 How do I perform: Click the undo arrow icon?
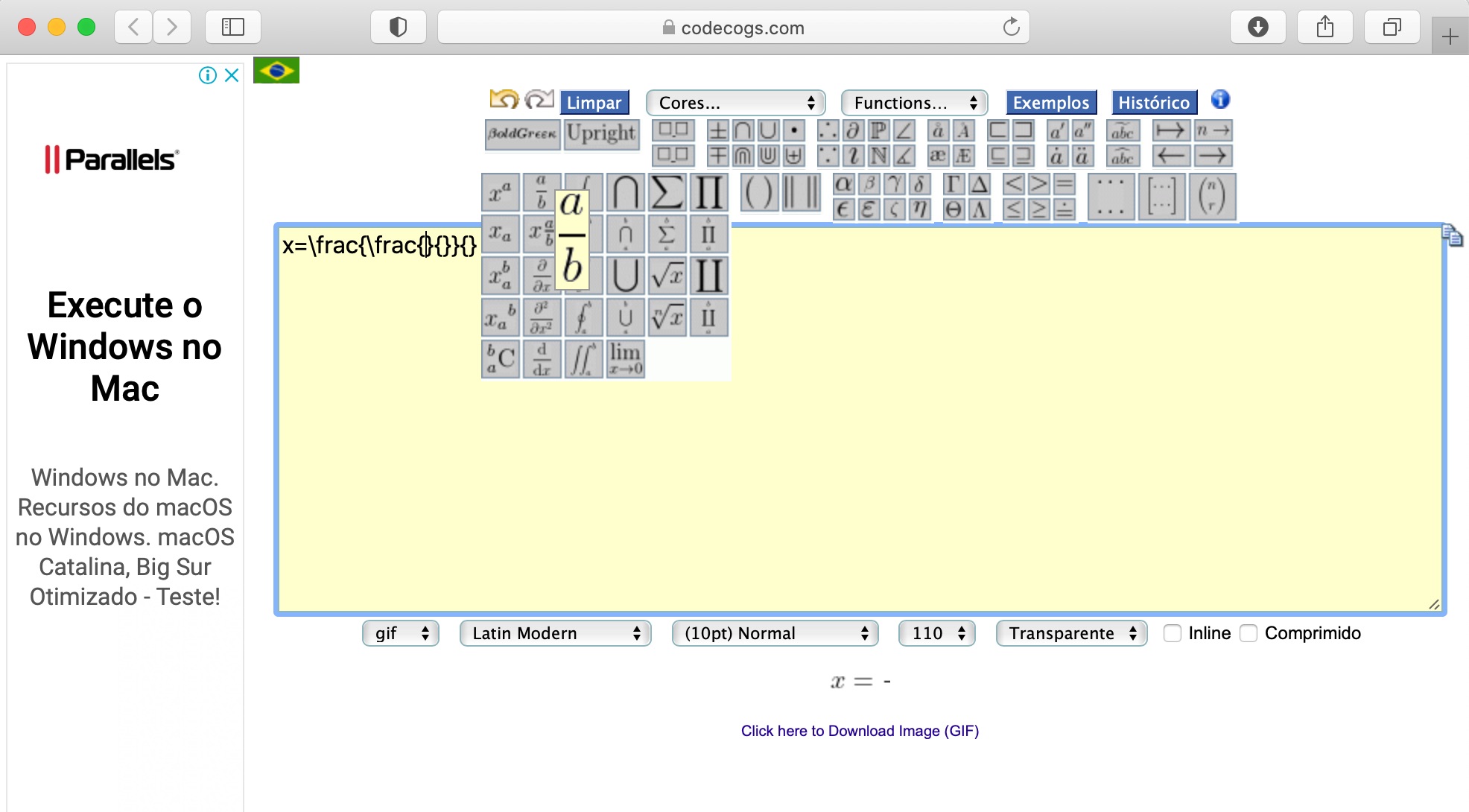coord(504,99)
